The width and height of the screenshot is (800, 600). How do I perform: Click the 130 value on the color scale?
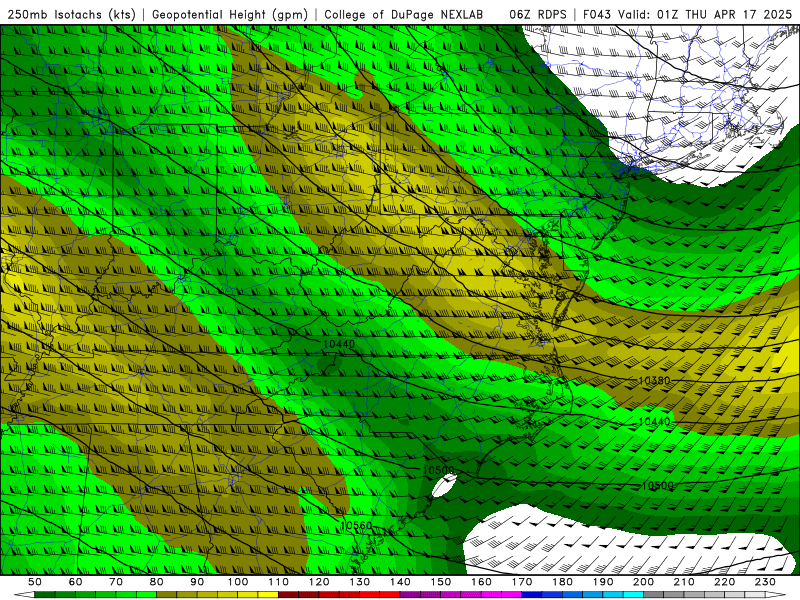(x=360, y=582)
